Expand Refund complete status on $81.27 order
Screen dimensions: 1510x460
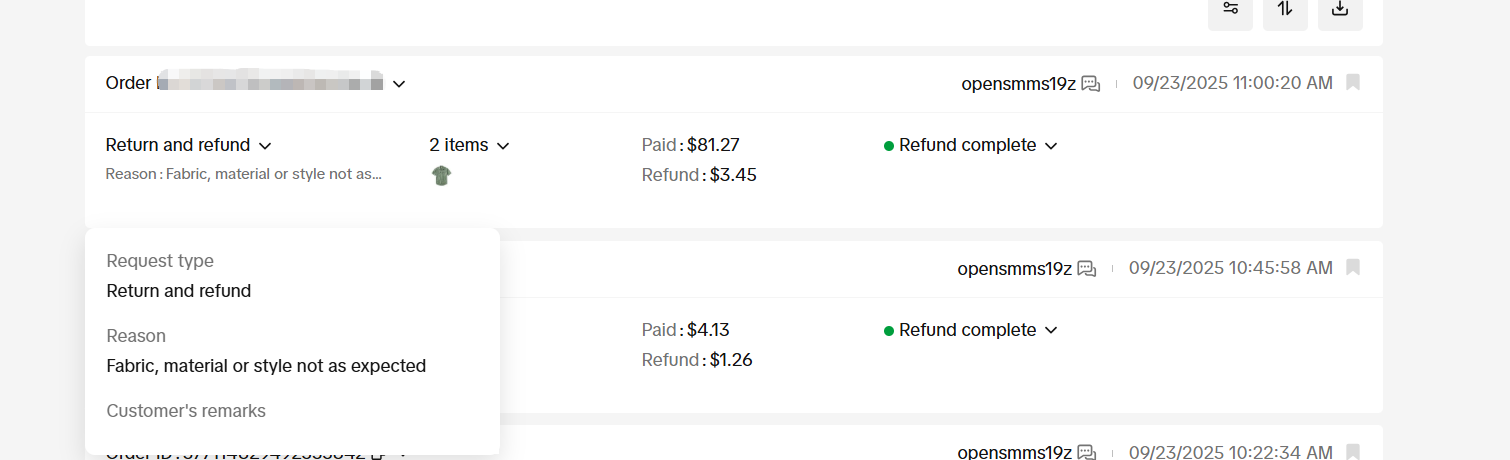[x=970, y=145]
